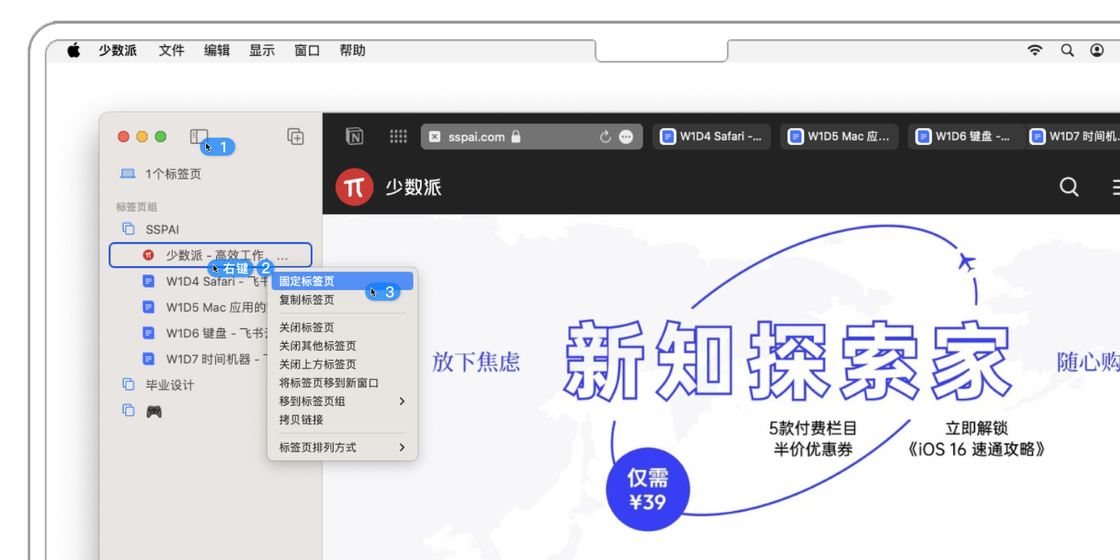The height and width of the screenshot is (560, 1120).
Task: Toggle the Safari sidebar button
Action: (x=199, y=136)
